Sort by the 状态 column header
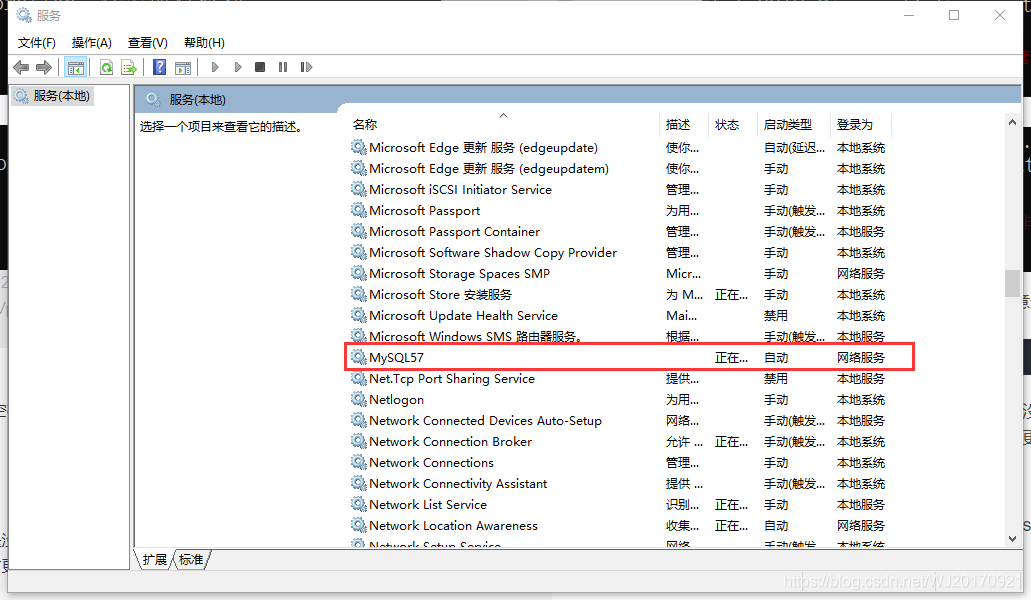 (727, 124)
